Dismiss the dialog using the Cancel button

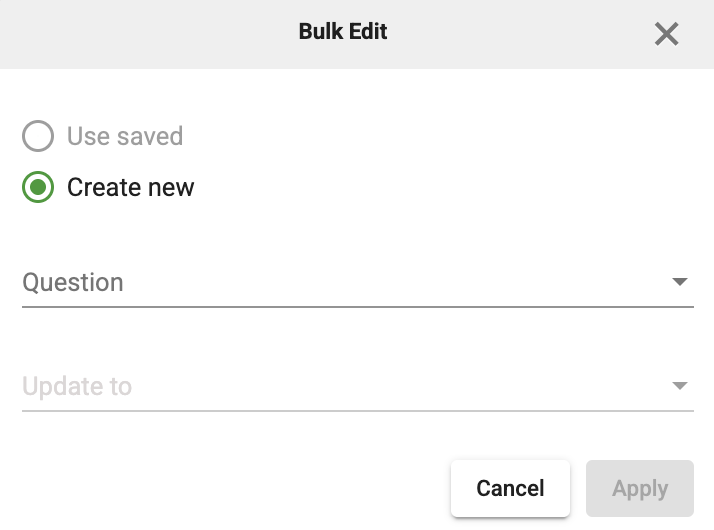pyautogui.click(x=510, y=488)
